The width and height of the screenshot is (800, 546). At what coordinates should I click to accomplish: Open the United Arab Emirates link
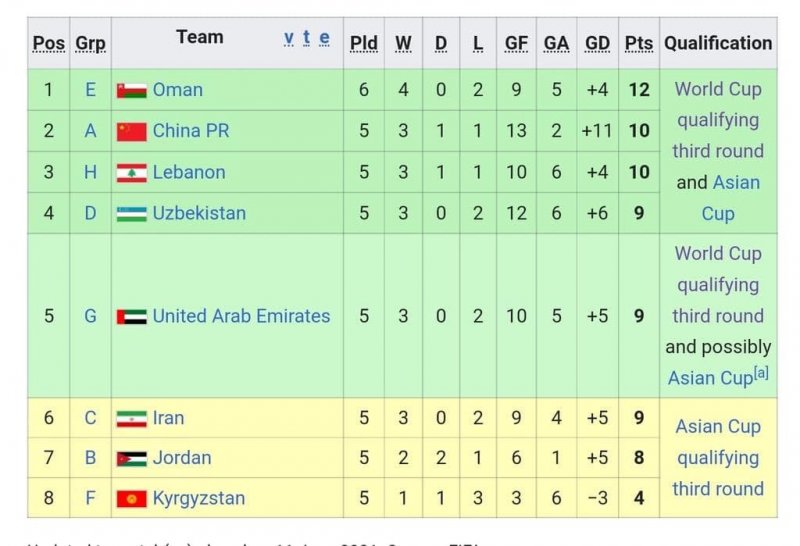click(x=241, y=316)
